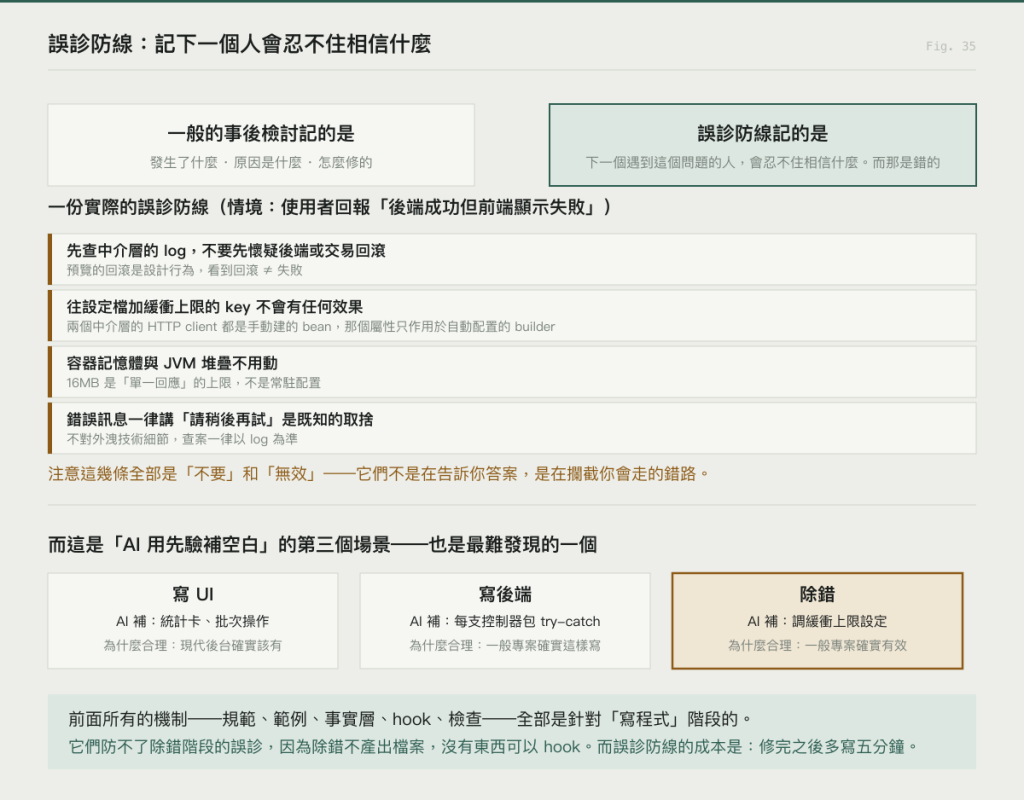Image resolution: width=1024 pixels, height=800 pixels.
Task: Click green line 它們防不了除錯階段的誤診
Action: click(493, 746)
